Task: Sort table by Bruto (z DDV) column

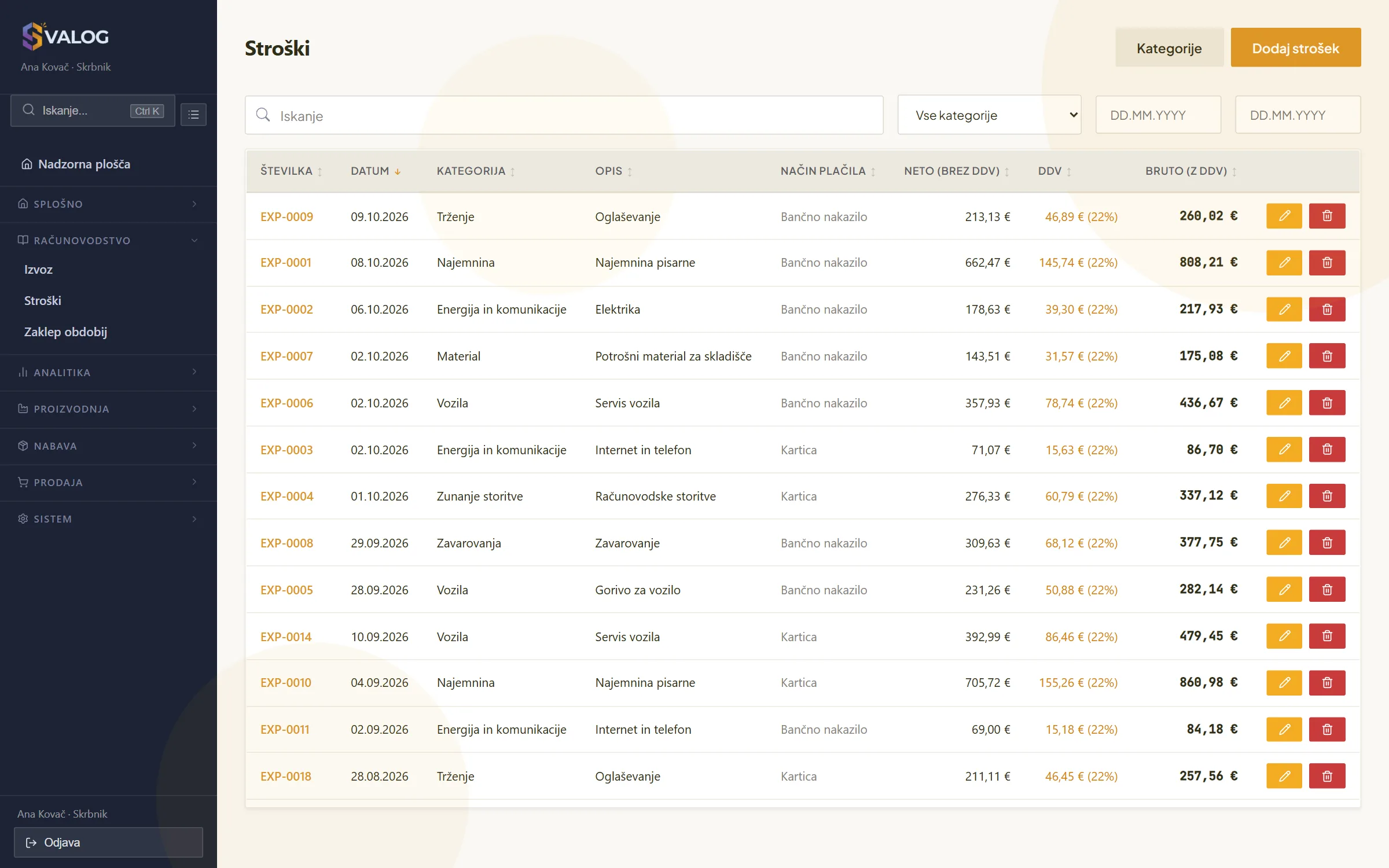Action: (x=1191, y=171)
